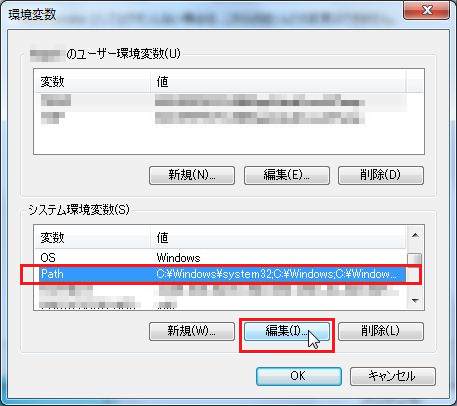The width and height of the screenshot is (457, 406).
Task: Click the 値 column header in system variables
Action: click(x=278, y=238)
